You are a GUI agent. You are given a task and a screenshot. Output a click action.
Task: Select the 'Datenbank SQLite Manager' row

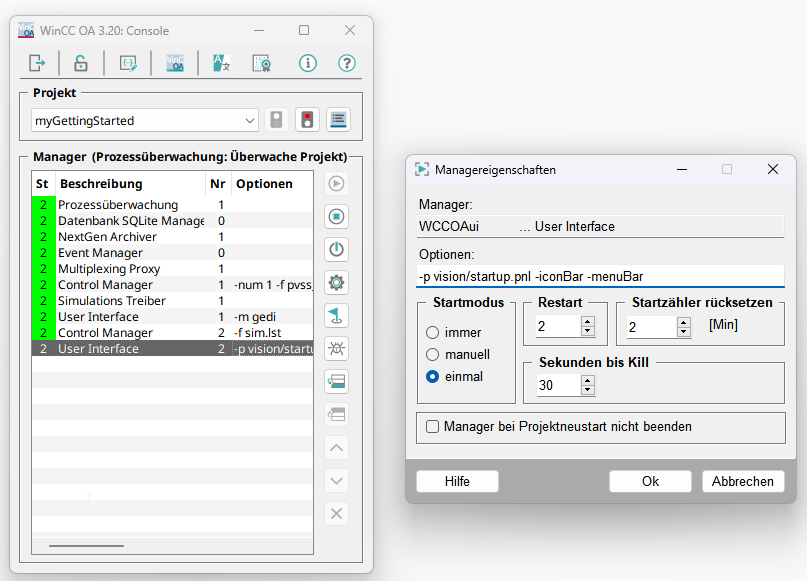[x=172, y=221]
